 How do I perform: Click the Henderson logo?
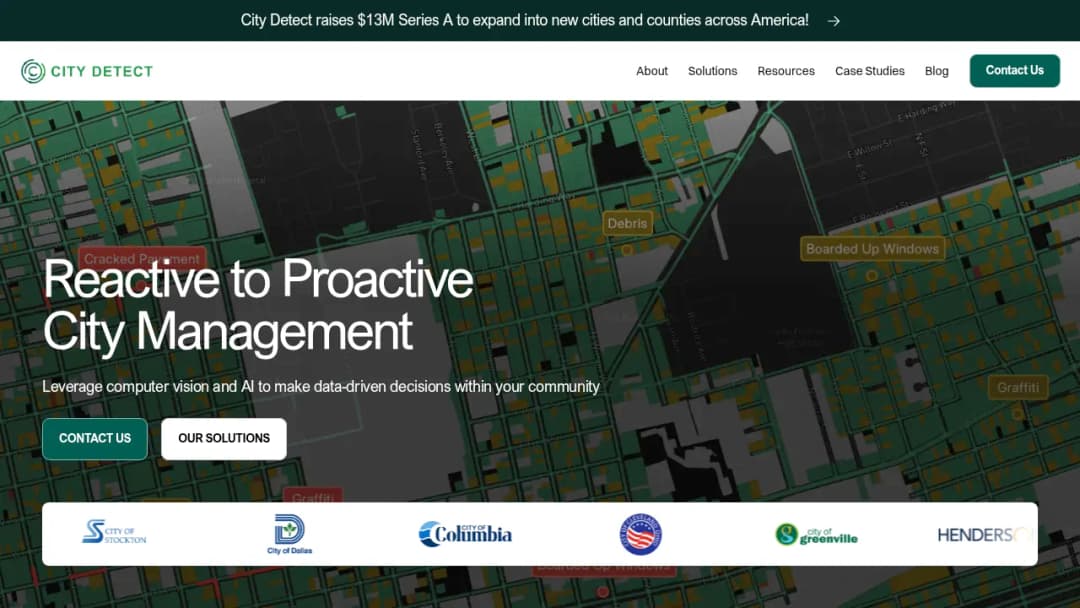pos(984,535)
